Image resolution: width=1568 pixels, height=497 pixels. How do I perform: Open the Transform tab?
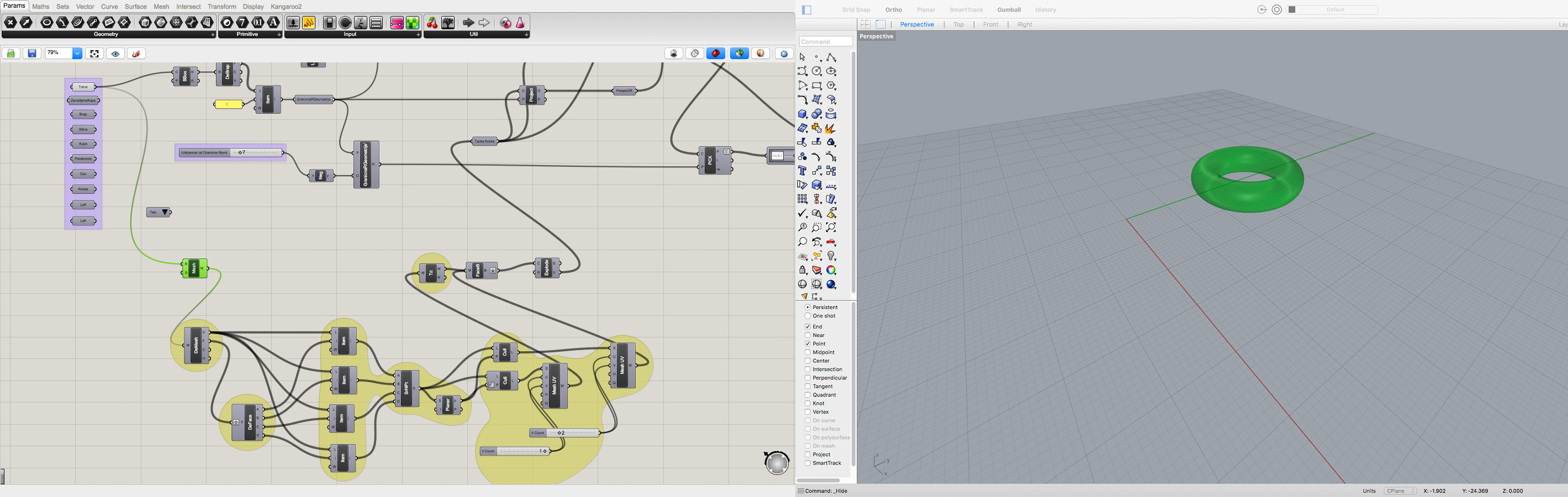[x=221, y=7]
